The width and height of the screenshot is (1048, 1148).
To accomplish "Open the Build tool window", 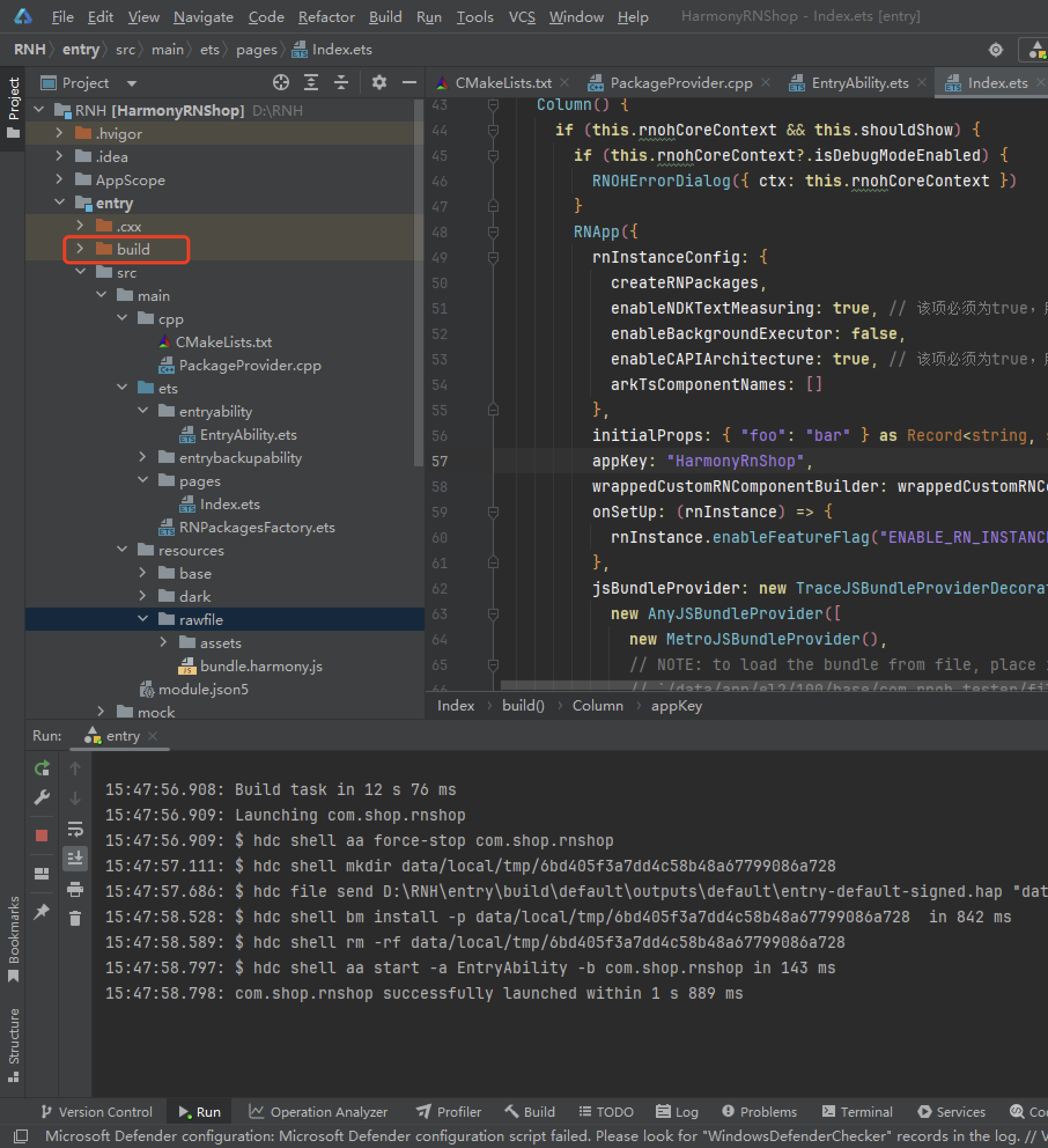I will [x=530, y=1112].
